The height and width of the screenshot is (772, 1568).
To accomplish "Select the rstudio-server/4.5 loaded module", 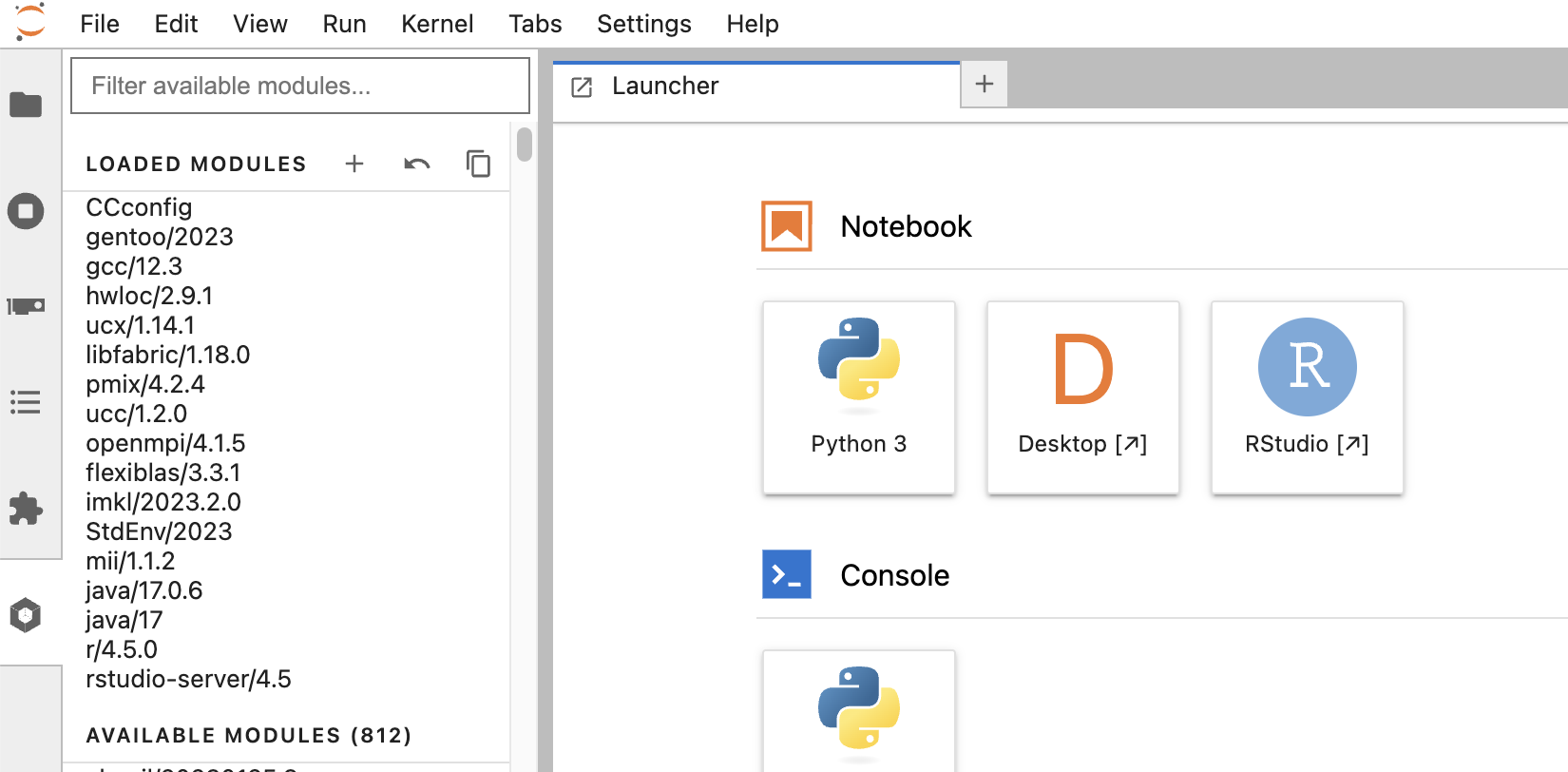I will tap(188, 679).
